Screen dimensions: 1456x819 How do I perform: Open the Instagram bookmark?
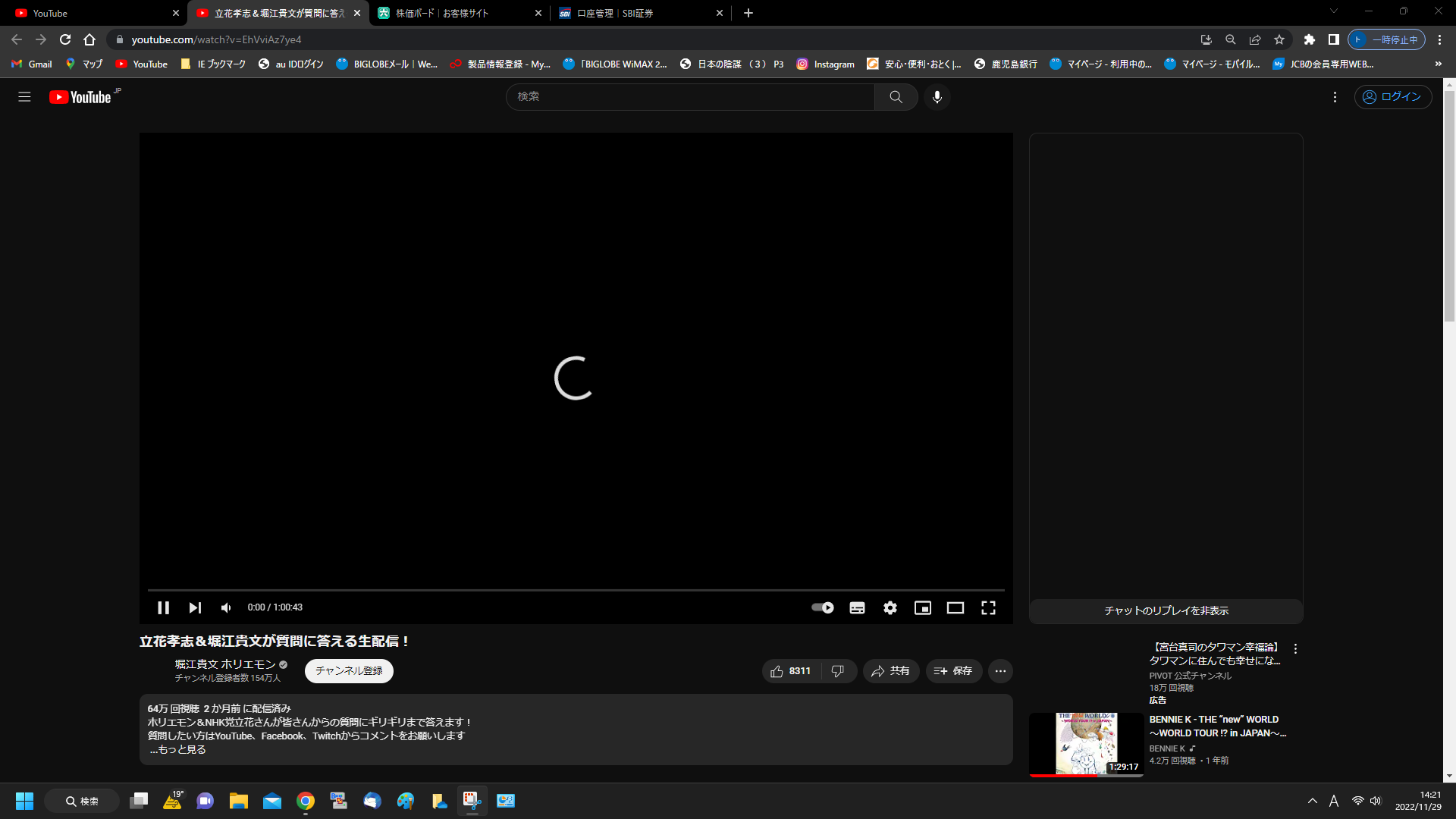click(826, 64)
